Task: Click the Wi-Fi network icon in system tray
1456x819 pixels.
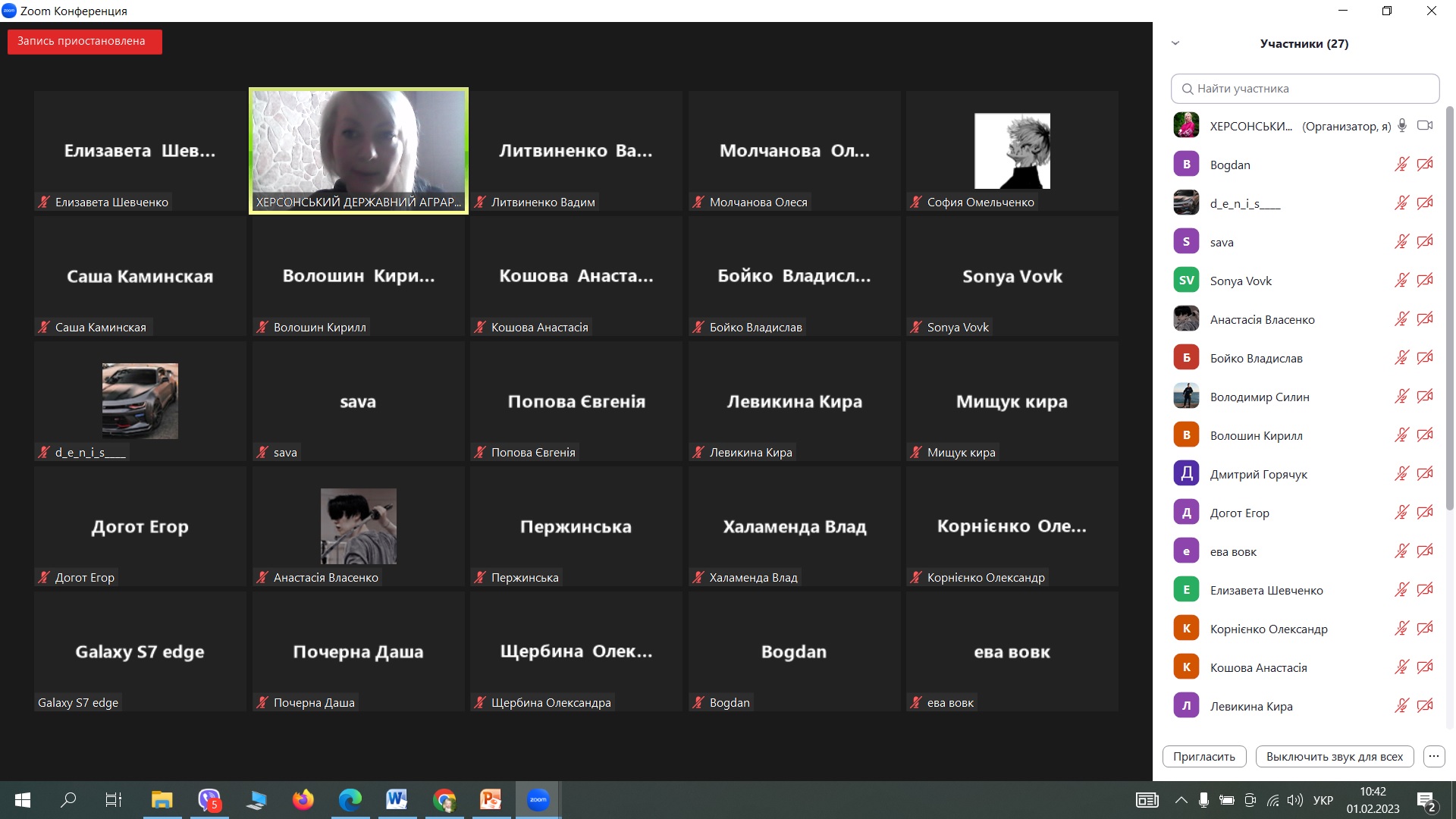Action: tap(1273, 800)
